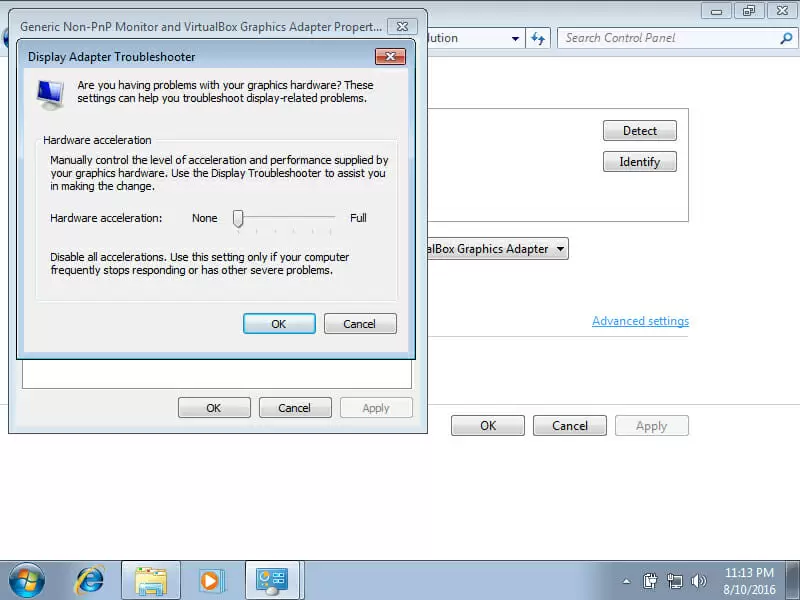Click the monitor icon in the troubleshooter dialog

click(51, 94)
